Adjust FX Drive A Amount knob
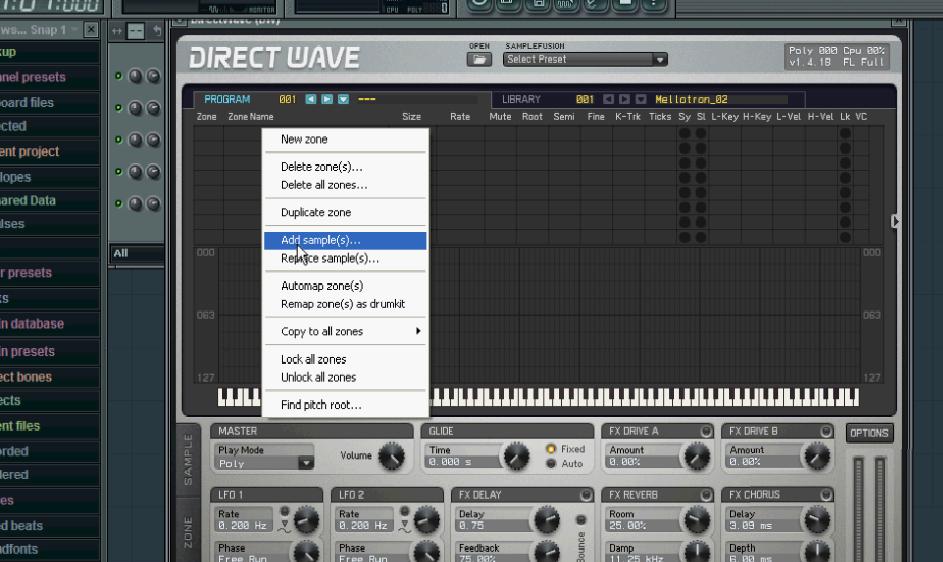 (697, 457)
